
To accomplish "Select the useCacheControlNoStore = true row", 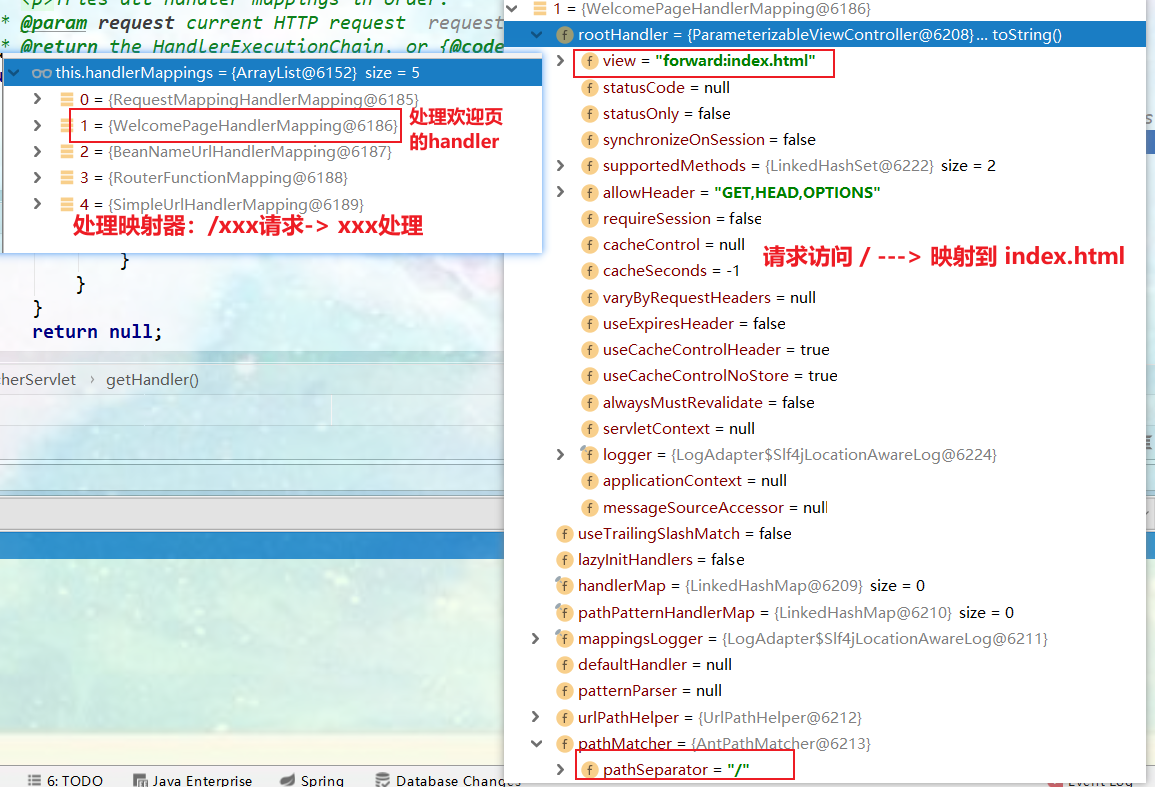I will (709, 376).
